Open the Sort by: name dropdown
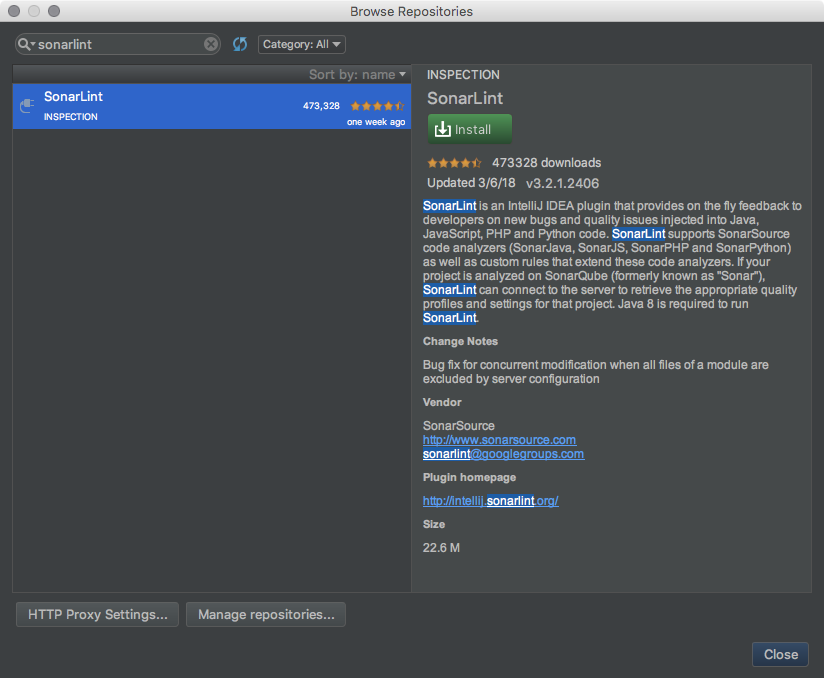824x678 pixels. 357,75
